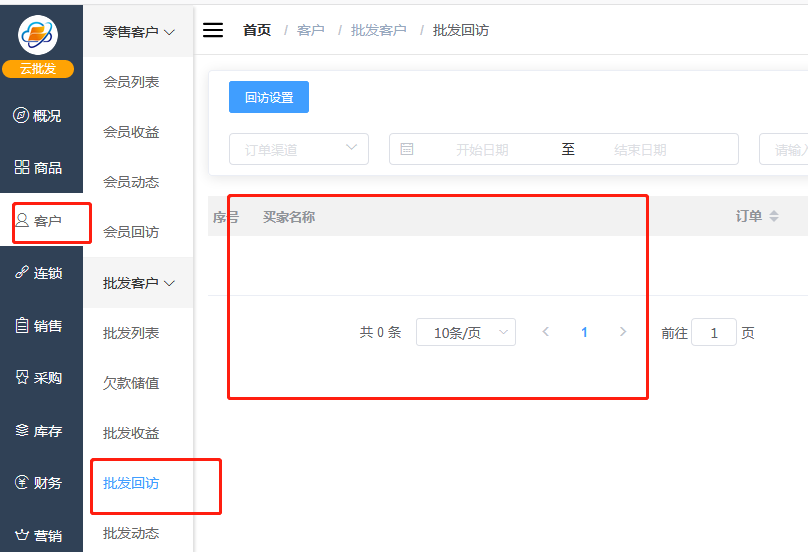
Task: Open 销售 sales section
Action: coord(39,325)
